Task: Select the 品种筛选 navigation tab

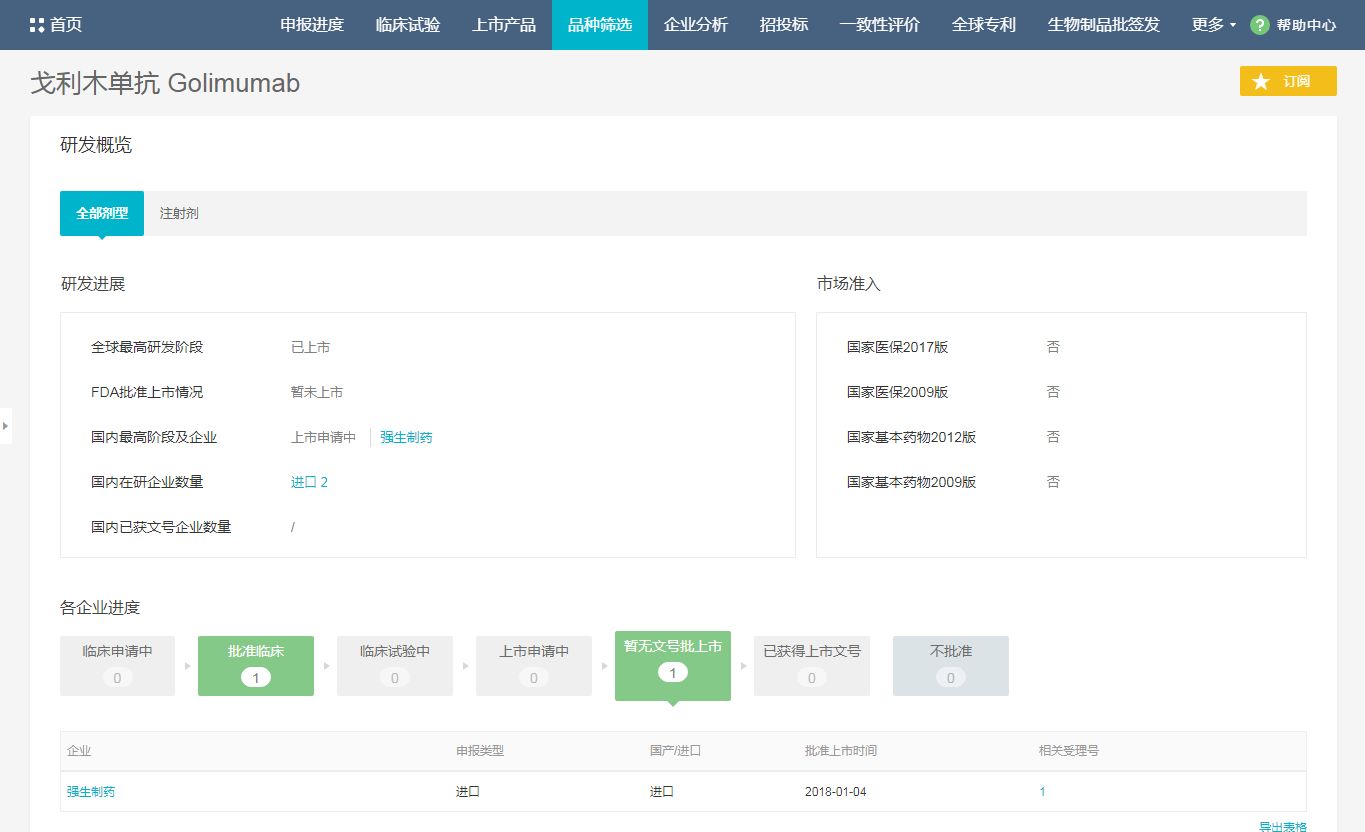Action: (600, 25)
